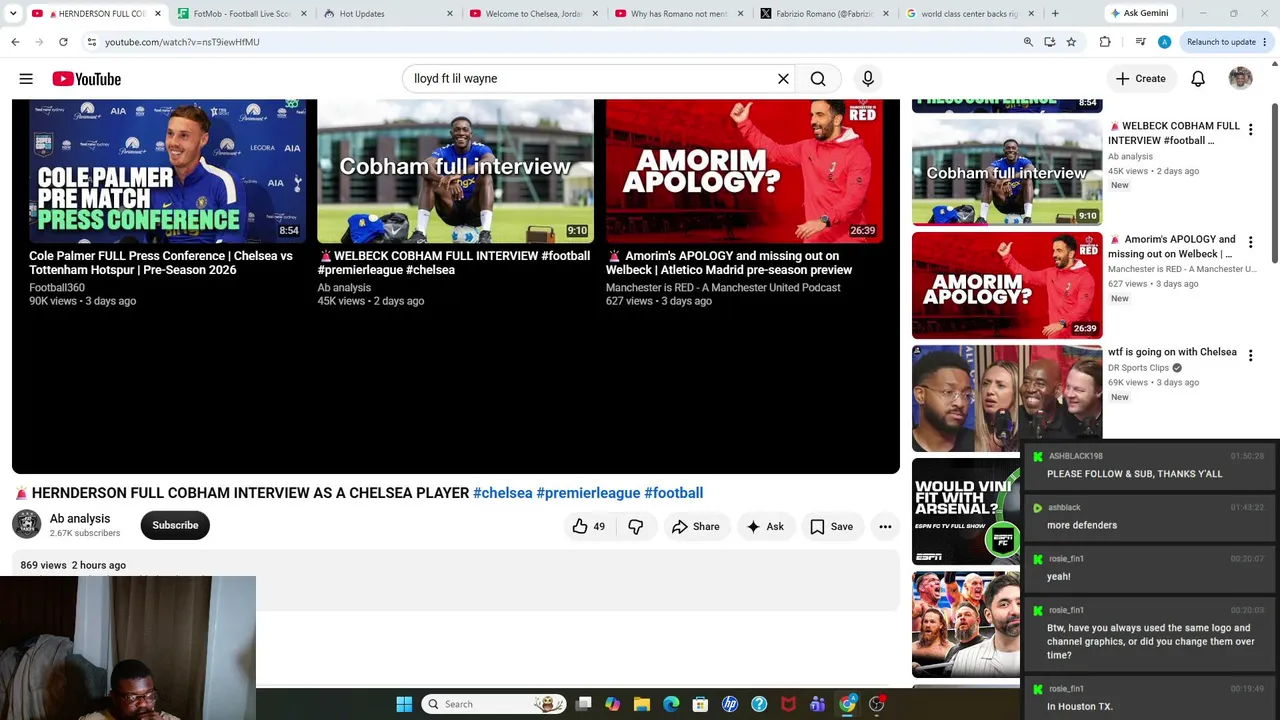This screenshot has width=1280, height=720.
Task: Click the Ask button under video
Action: coord(765,526)
